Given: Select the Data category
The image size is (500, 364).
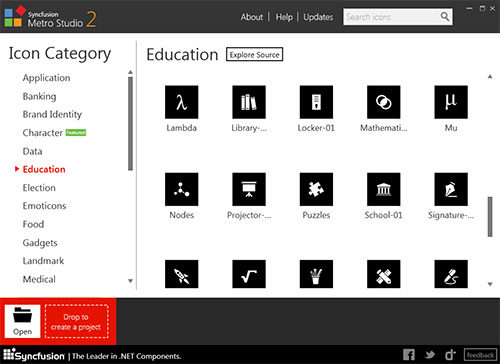Looking at the screenshot, I should tap(32, 151).
